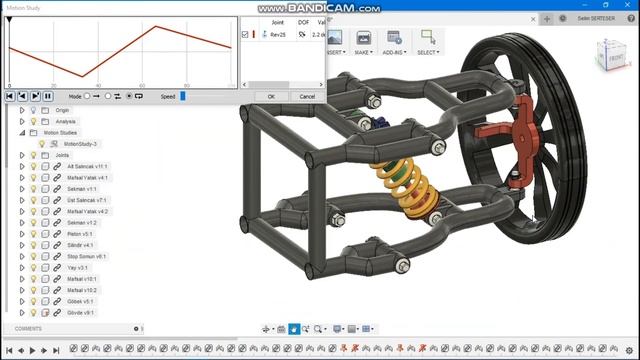Click the joint list horizontal scrollbar
Screen dimensions: 640x360
click(x=269, y=84)
